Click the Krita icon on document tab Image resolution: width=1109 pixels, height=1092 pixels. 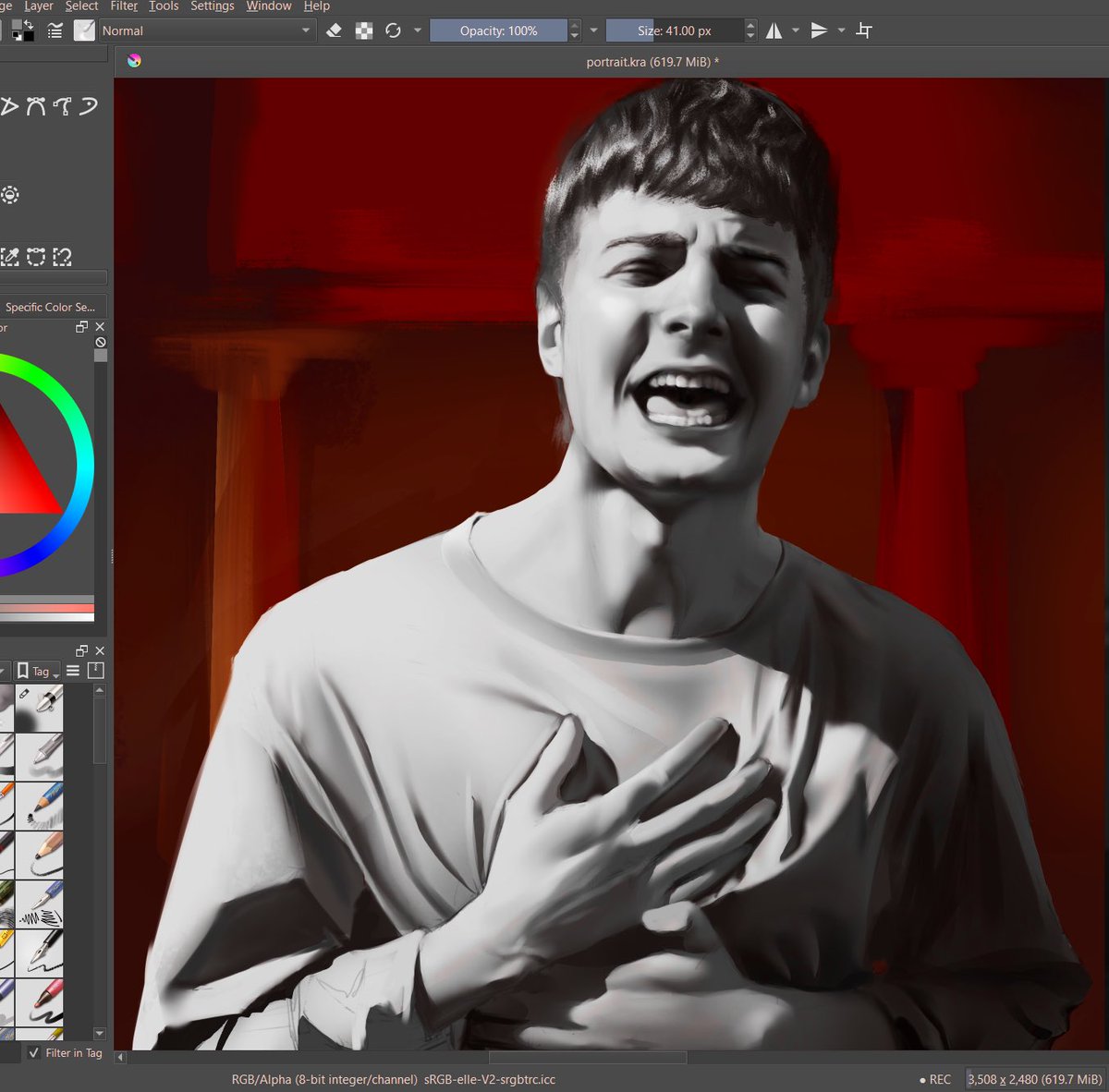135,61
